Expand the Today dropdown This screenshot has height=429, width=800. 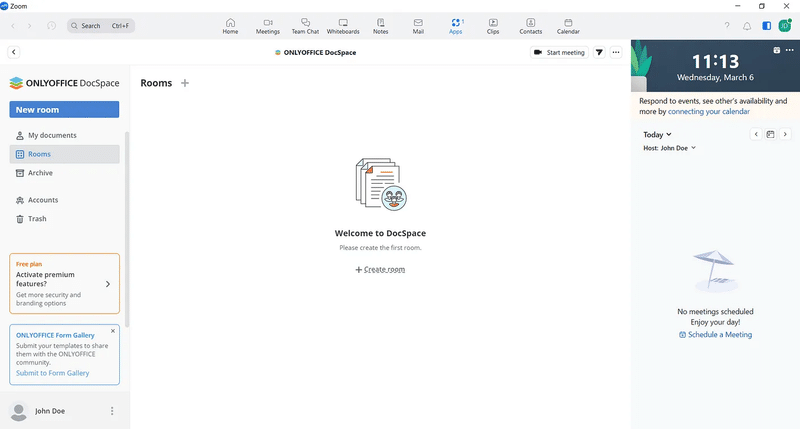tap(657, 135)
